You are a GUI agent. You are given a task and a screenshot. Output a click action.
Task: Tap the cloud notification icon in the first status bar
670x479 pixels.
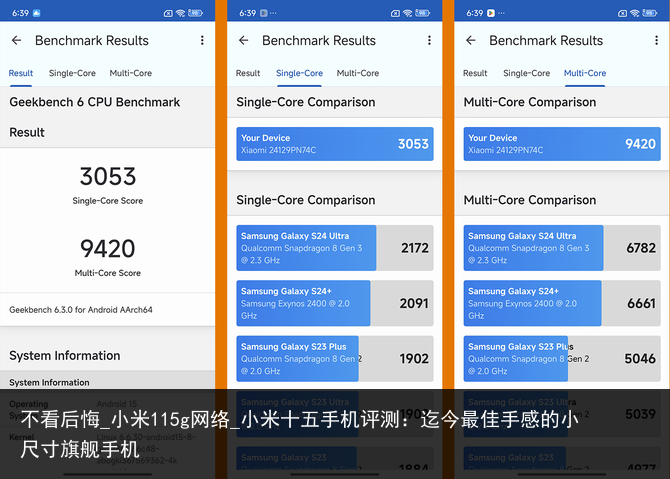(36, 13)
